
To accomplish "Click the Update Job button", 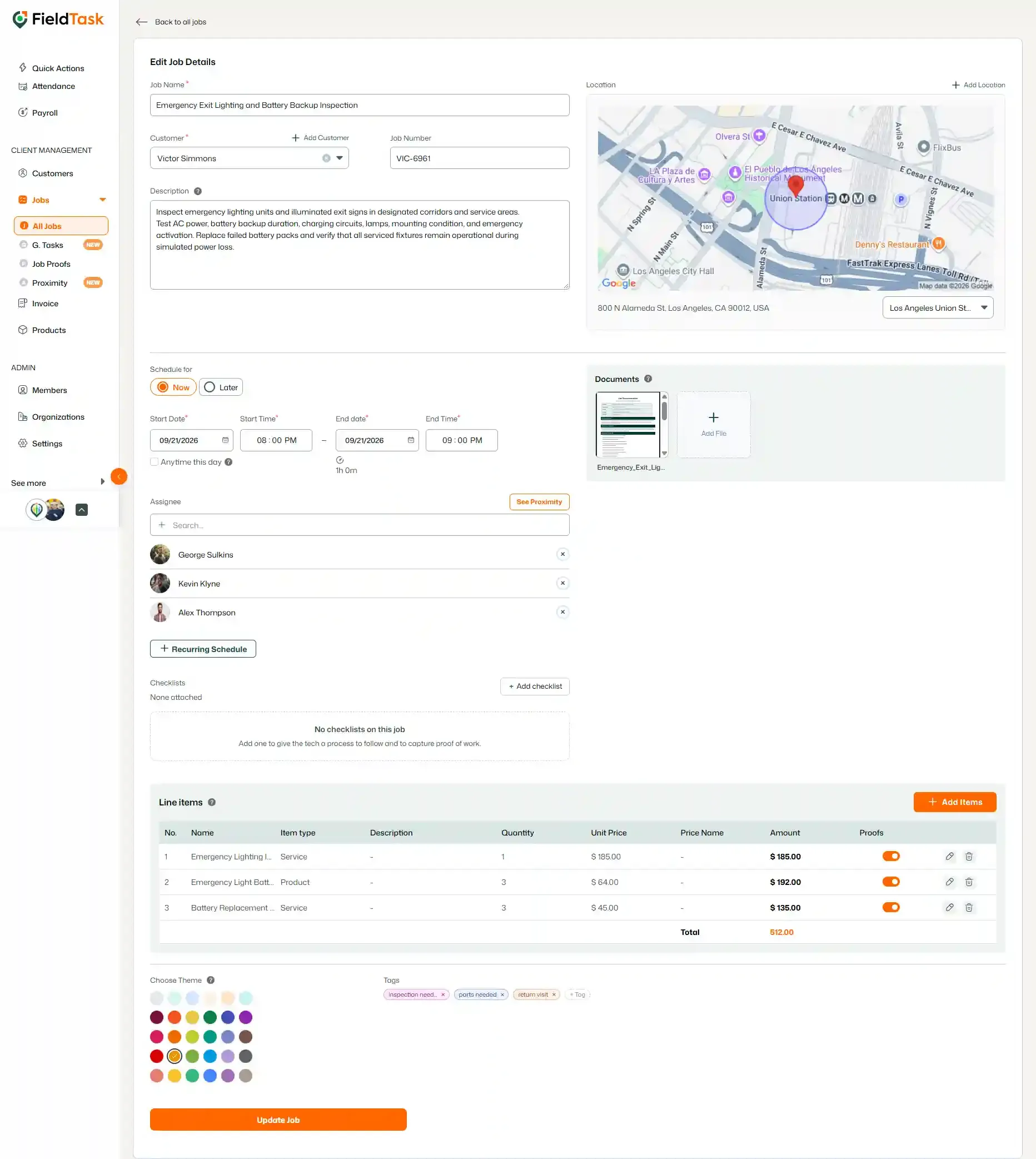I will coord(278,1120).
